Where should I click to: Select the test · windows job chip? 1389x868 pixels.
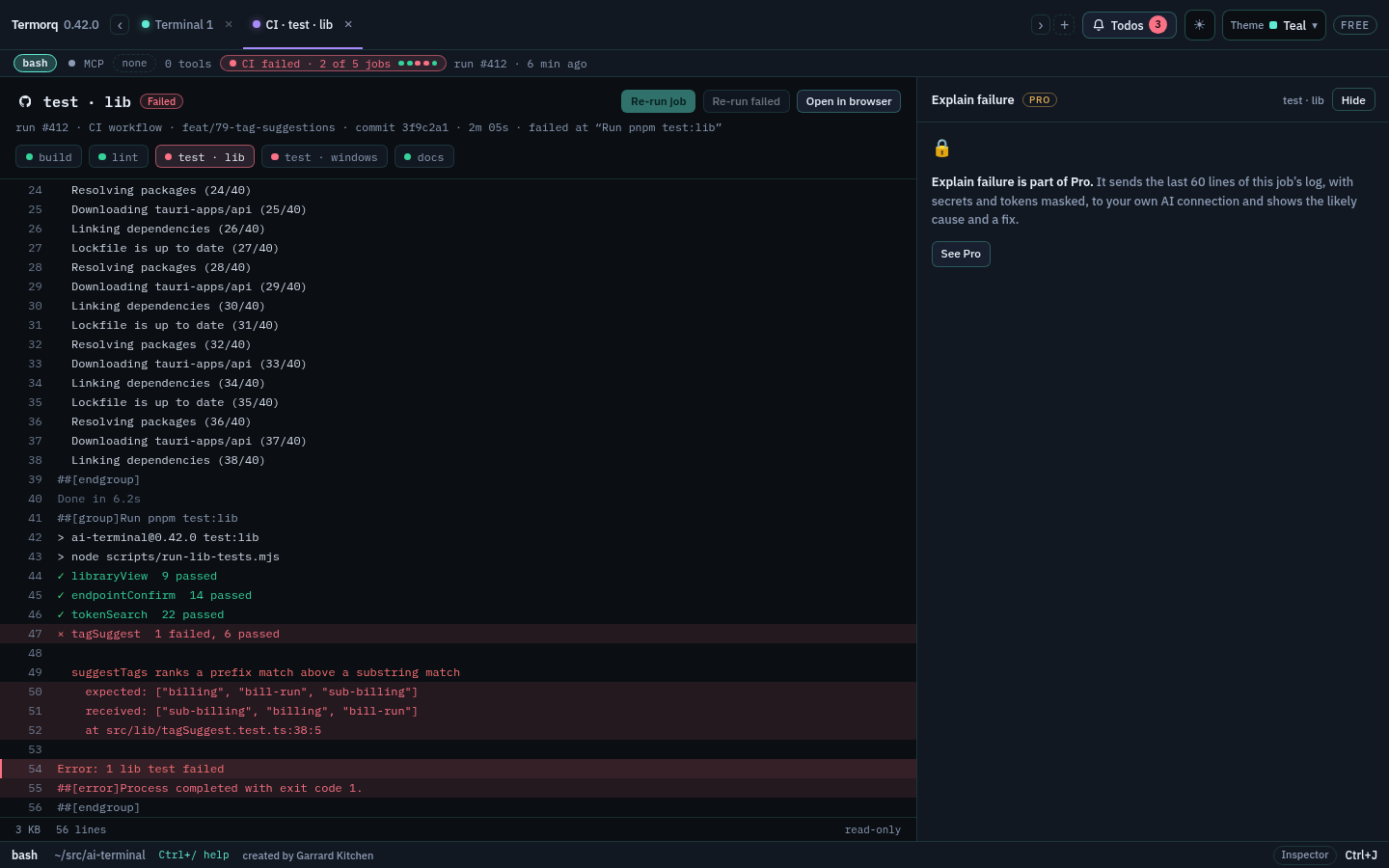(x=324, y=157)
